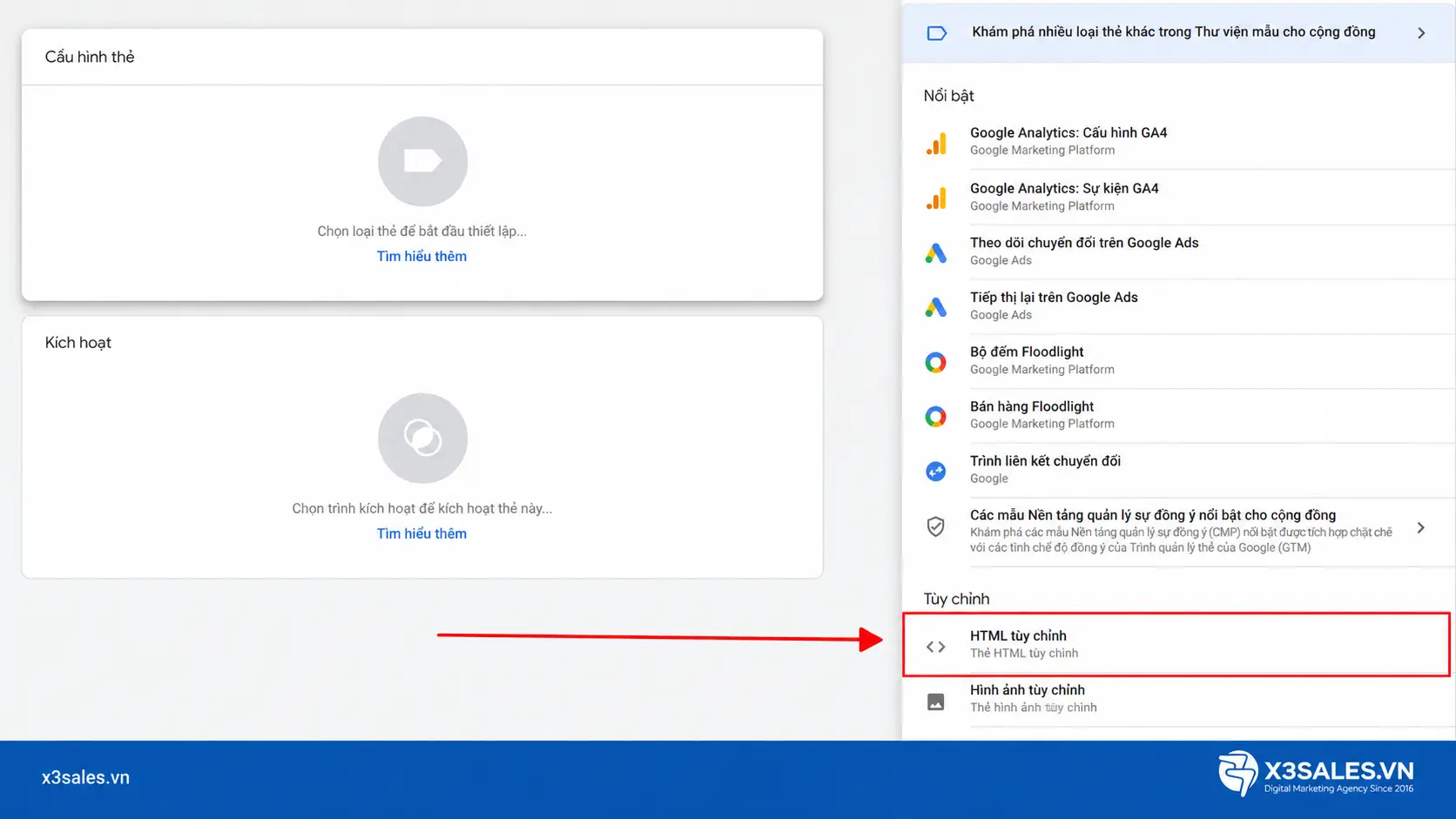The width and height of the screenshot is (1456, 819).
Task: Choose Tiếp thị lại trên Google Ads
Action: [1179, 306]
